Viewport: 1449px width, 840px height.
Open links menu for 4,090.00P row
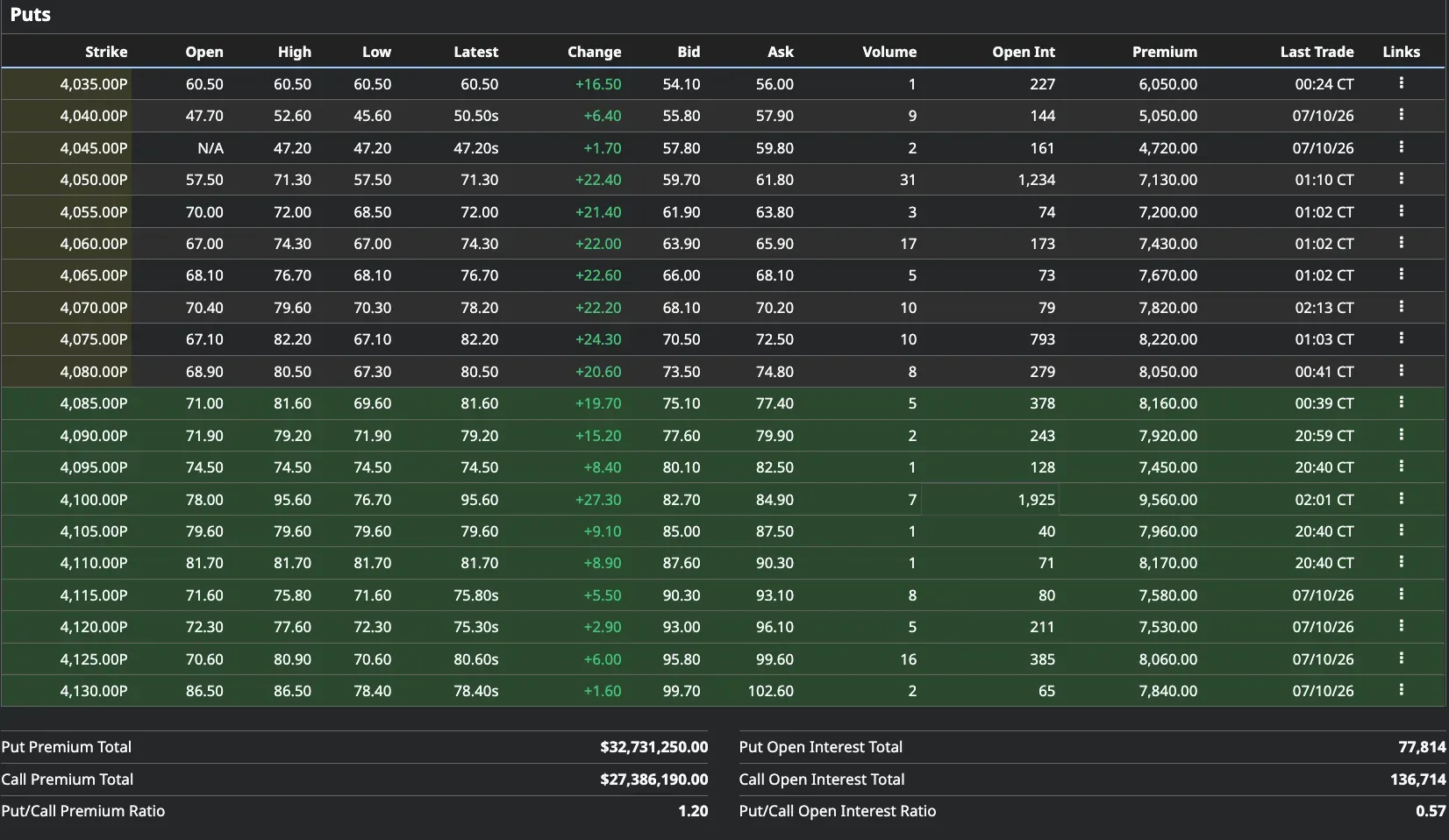pyautogui.click(x=1401, y=435)
